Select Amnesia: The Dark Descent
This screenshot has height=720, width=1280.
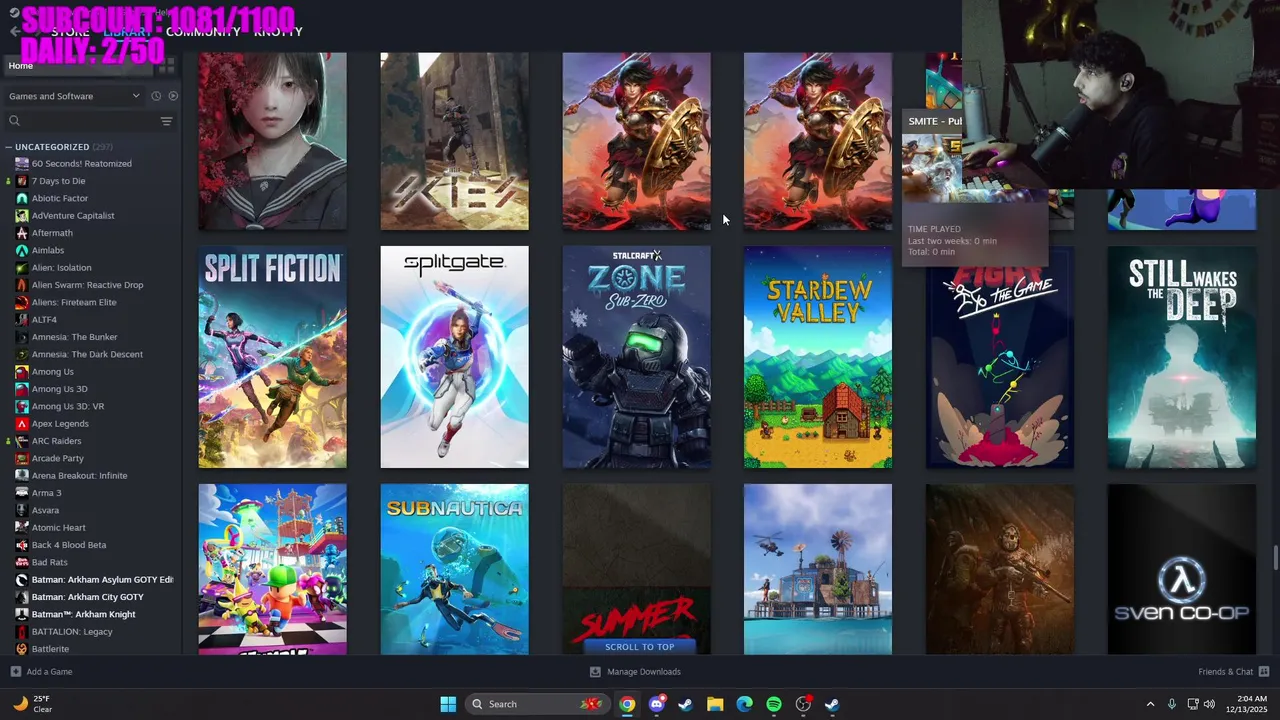click(x=87, y=354)
